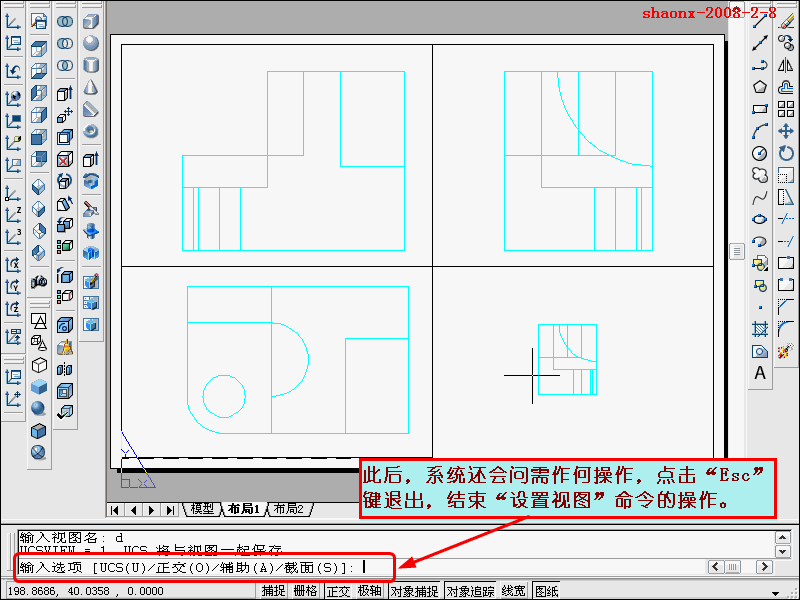Image resolution: width=800 pixels, height=600 pixels.
Task: Jump to first layout tab arrow
Action: tap(115, 510)
